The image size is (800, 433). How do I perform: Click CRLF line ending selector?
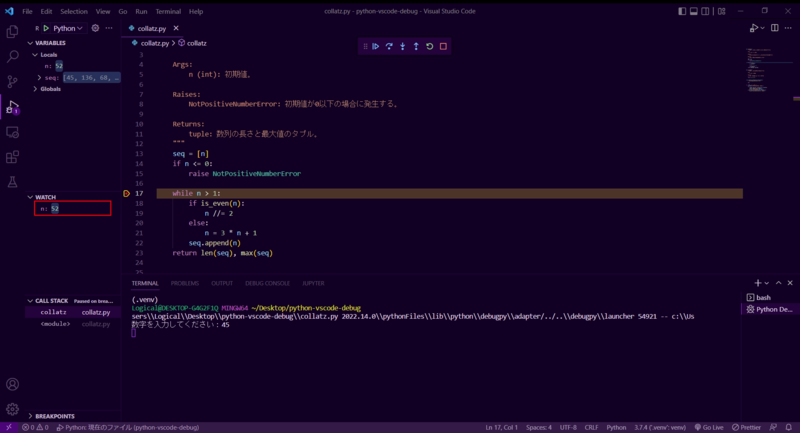[591, 427]
